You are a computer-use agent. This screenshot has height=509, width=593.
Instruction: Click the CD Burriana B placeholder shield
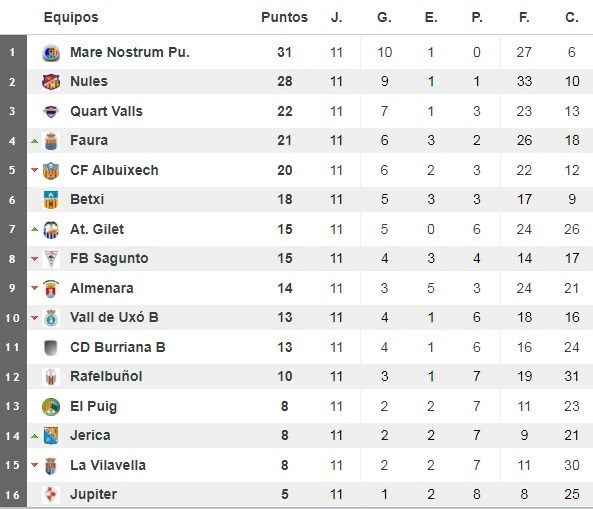pyautogui.click(x=51, y=348)
